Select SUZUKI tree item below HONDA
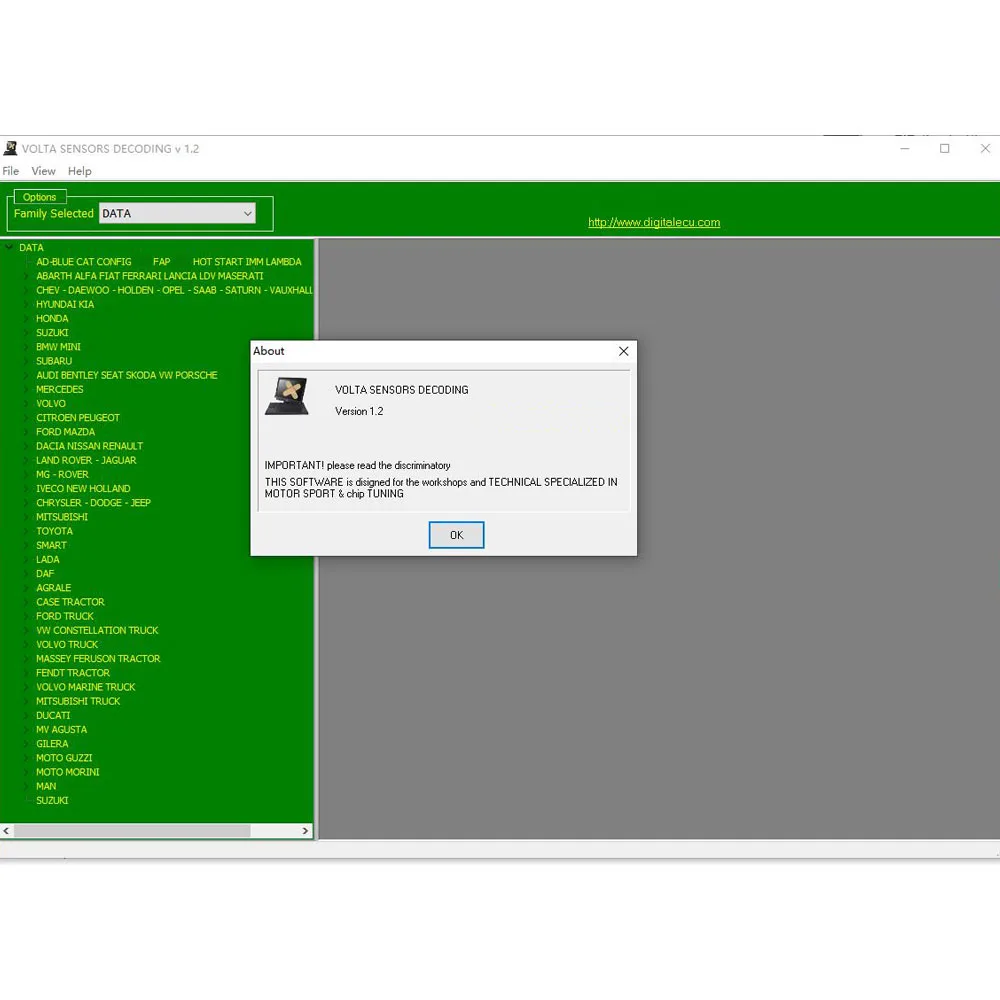 pos(52,332)
